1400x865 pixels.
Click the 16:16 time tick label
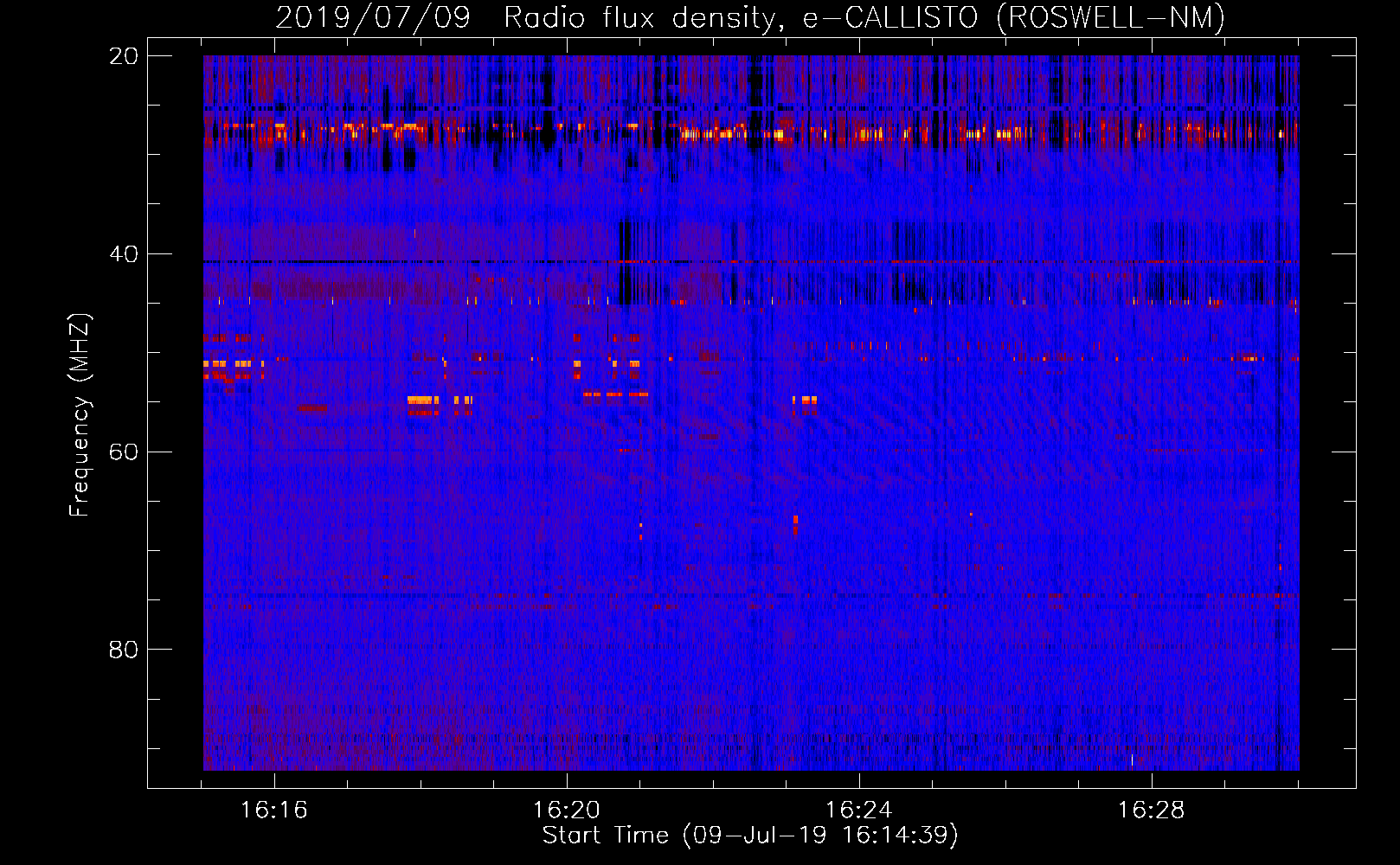(273, 811)
